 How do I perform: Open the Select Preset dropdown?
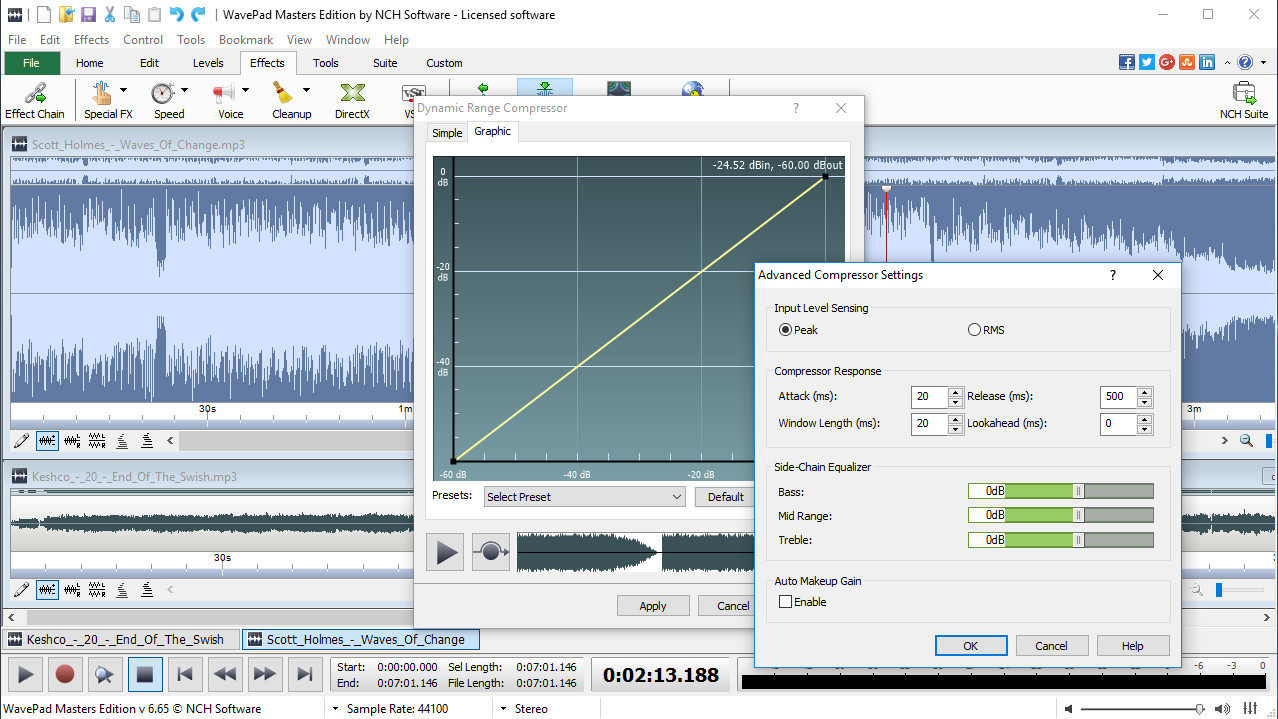pyautogui.click(x=584, y=497)
